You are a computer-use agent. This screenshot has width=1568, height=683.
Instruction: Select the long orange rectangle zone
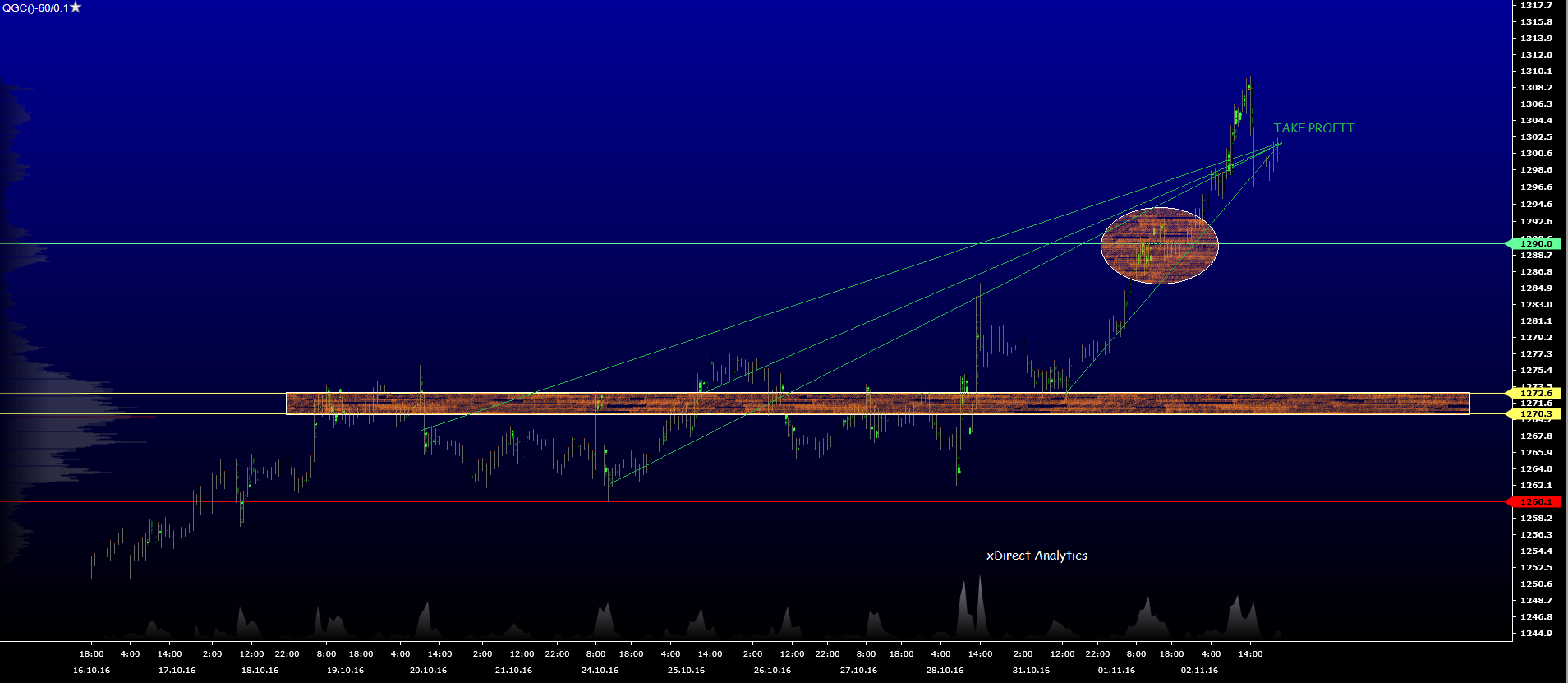point(877,404)
